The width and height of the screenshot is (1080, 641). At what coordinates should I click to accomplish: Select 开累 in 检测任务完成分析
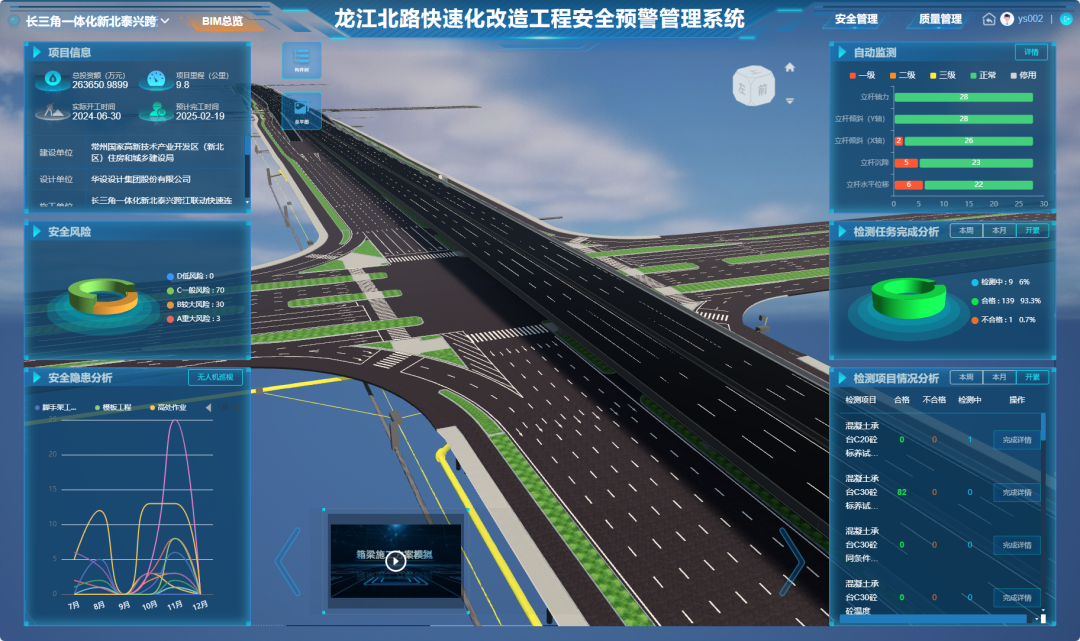point(1032,231)
